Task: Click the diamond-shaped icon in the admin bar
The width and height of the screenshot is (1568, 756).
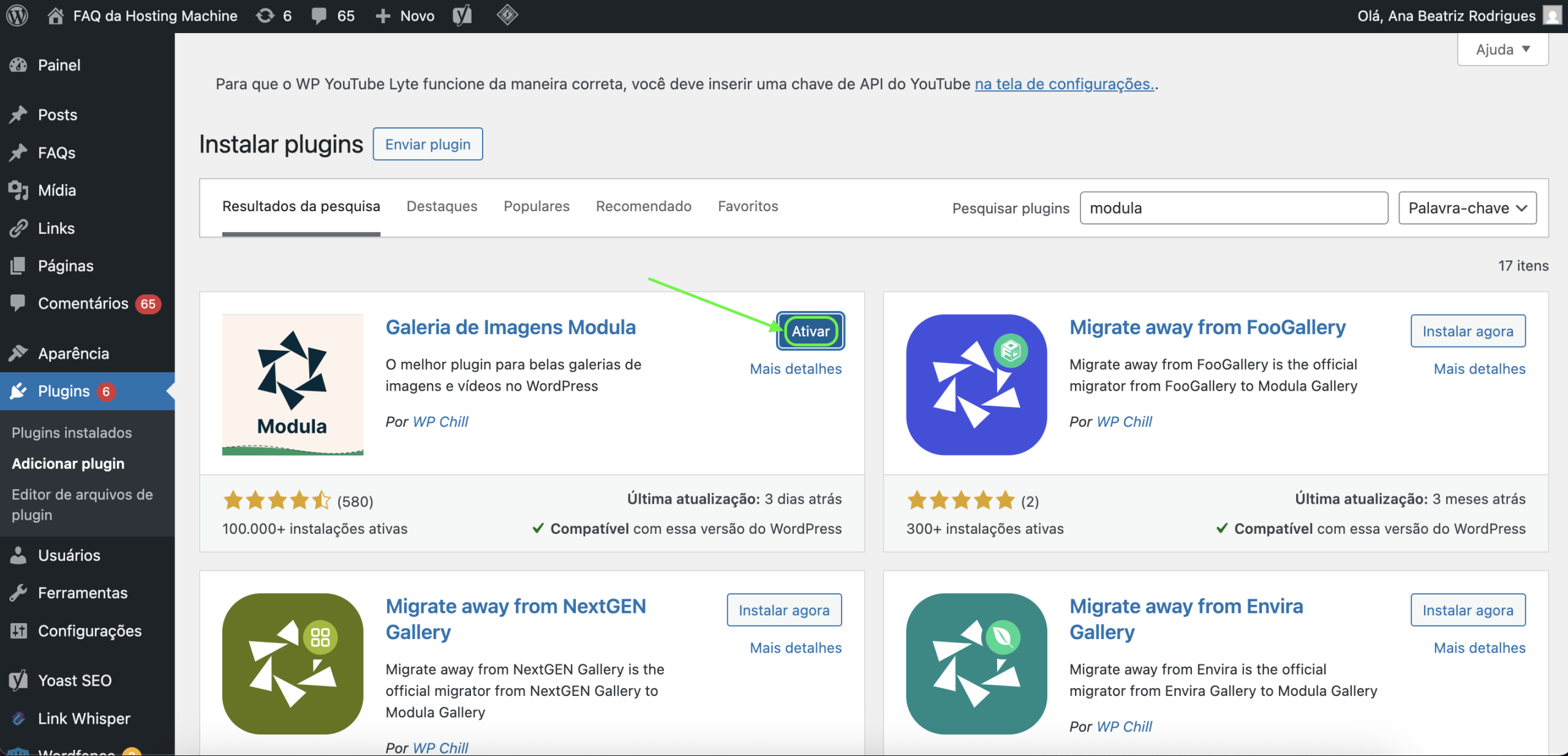Action: click(507, 15)
